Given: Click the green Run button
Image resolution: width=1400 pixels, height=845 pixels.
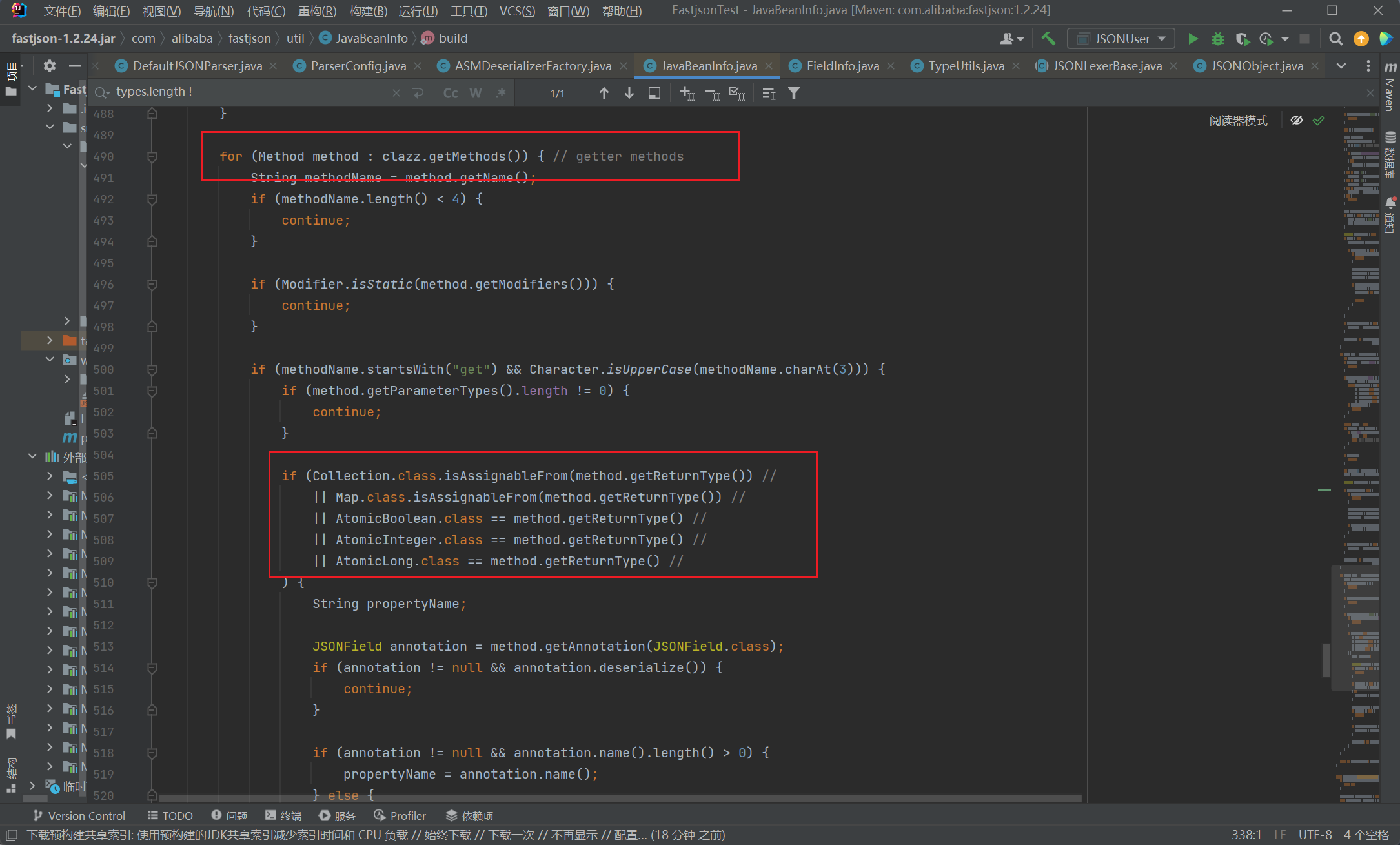Looking at the screenshot, I should pos(1193,39).
